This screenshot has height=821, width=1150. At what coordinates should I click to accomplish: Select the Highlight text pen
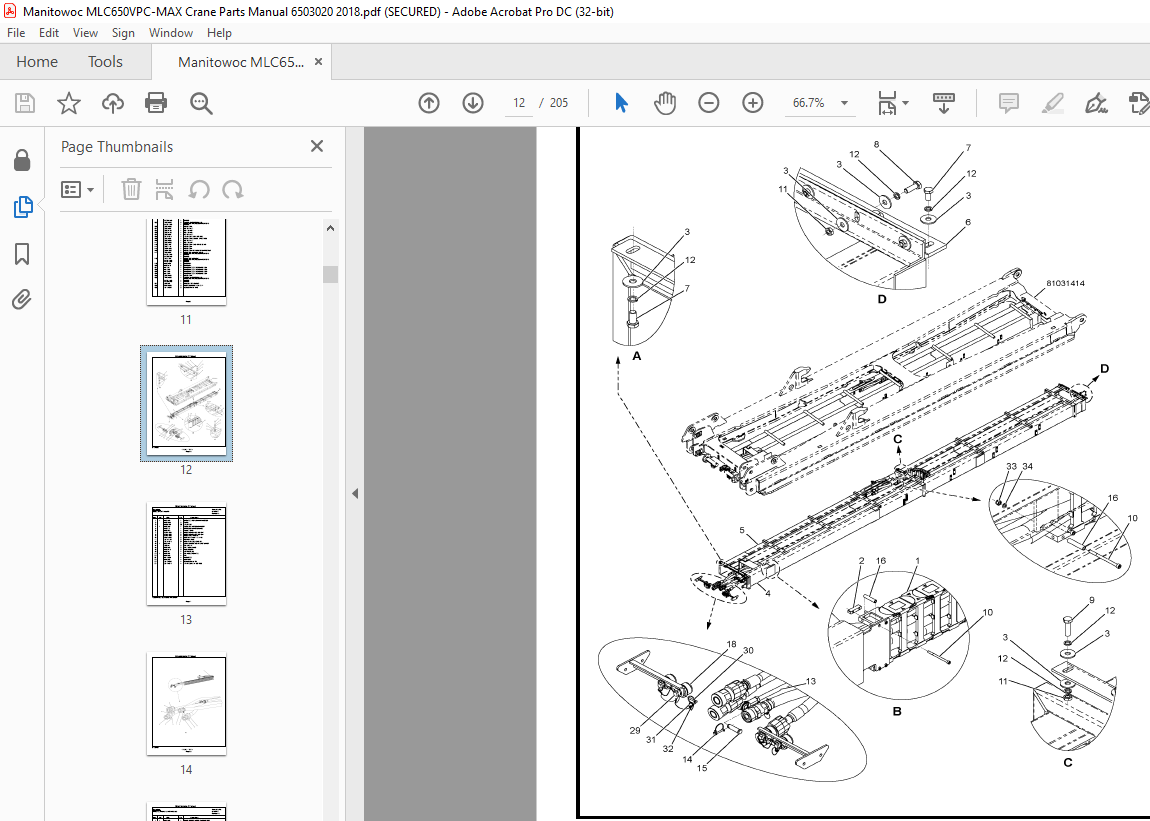coord(1052,103)
